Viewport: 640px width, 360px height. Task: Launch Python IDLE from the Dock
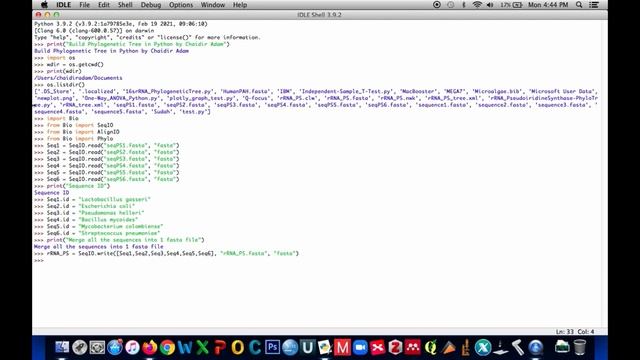coord(324,347)
